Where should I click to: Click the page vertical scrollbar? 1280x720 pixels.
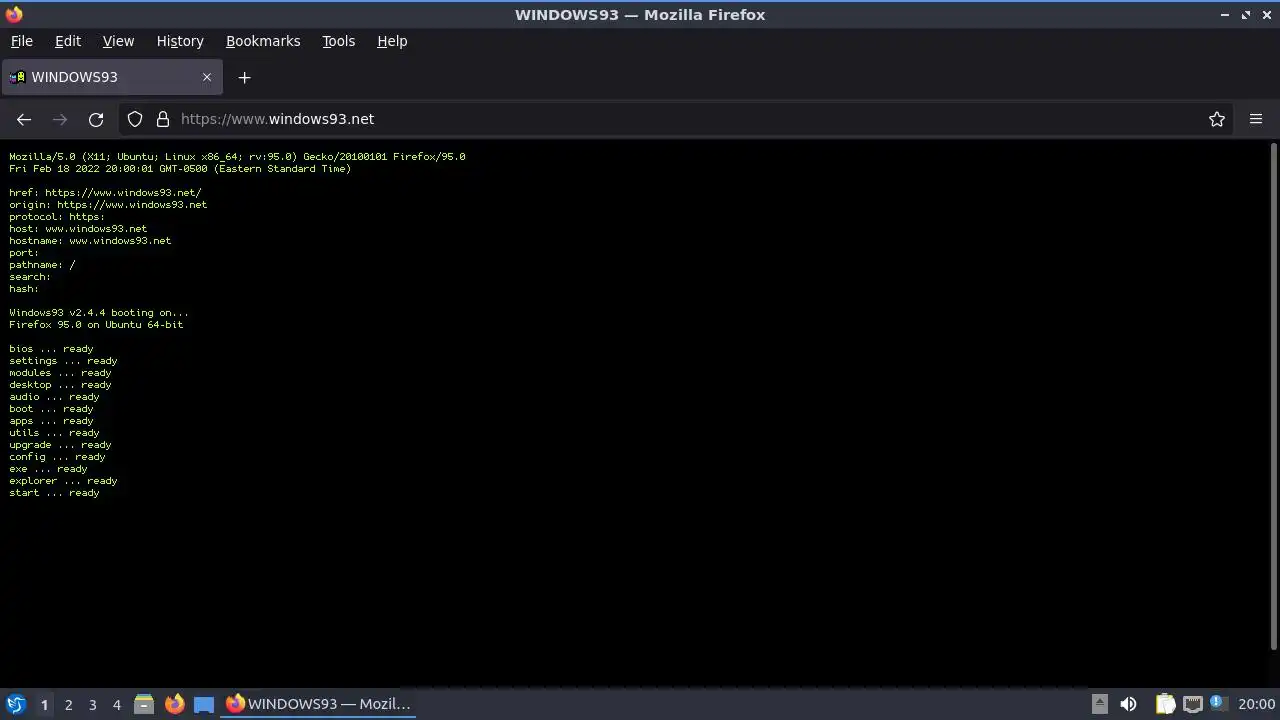[1273, 396]
